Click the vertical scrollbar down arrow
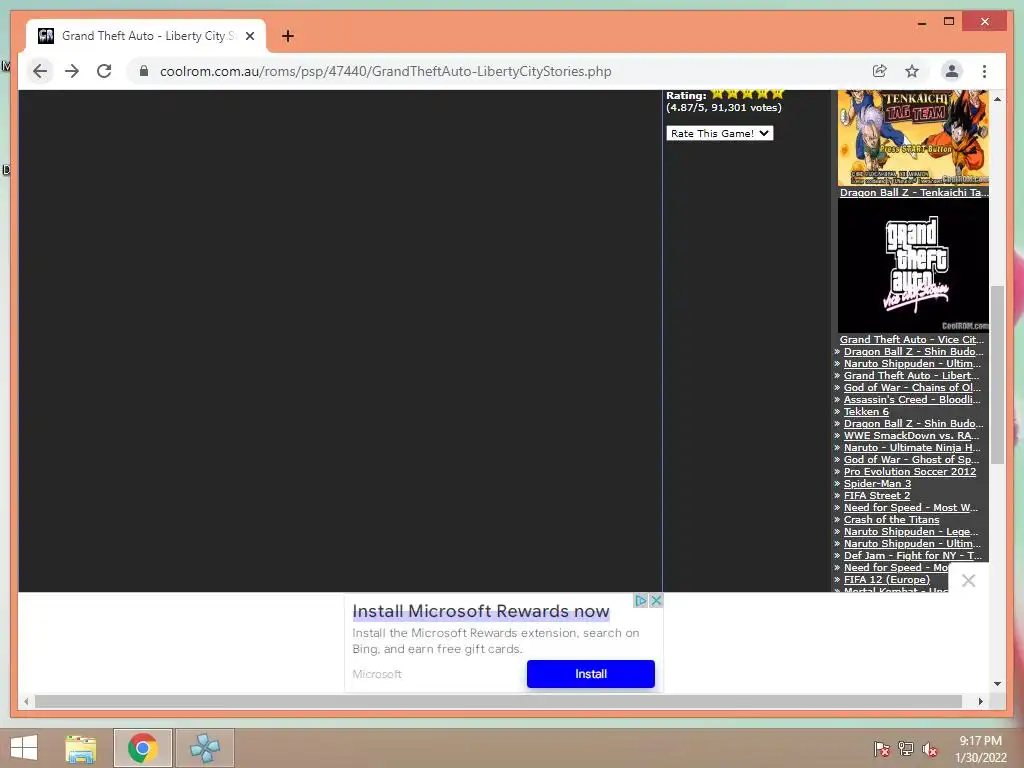The width and height of the screenshot is (1024, 768). [997, 684]
